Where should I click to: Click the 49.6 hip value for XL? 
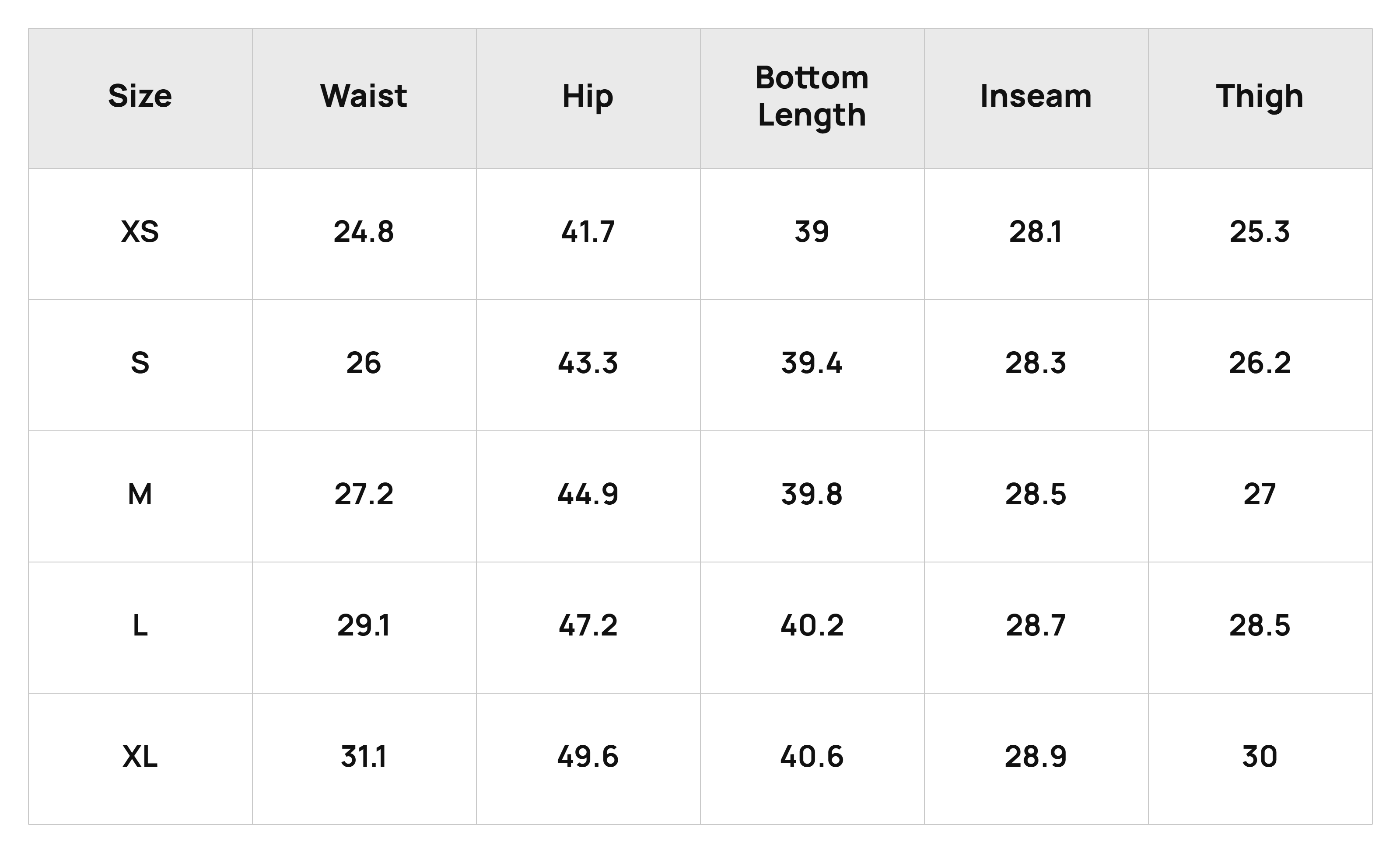coord(588,758)
